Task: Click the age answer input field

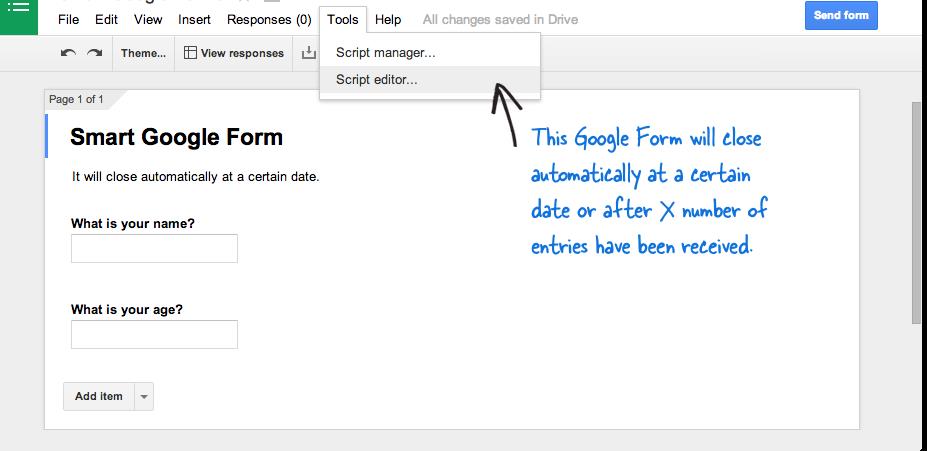Action: coord(154,335)
